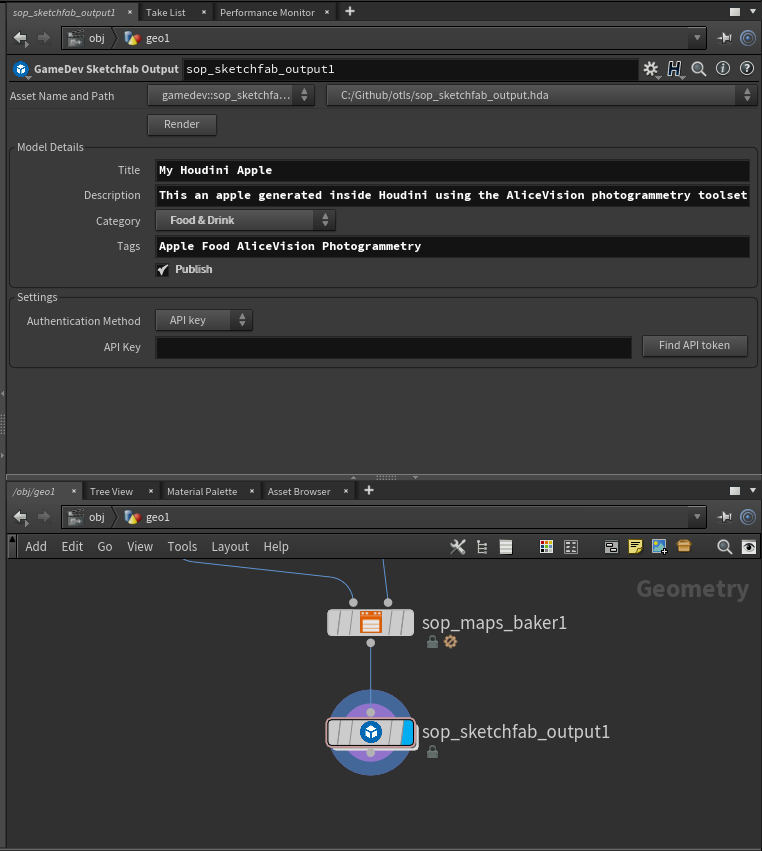
Task: Expand the Authentication Method dropdown
Action: pos(204,320)
